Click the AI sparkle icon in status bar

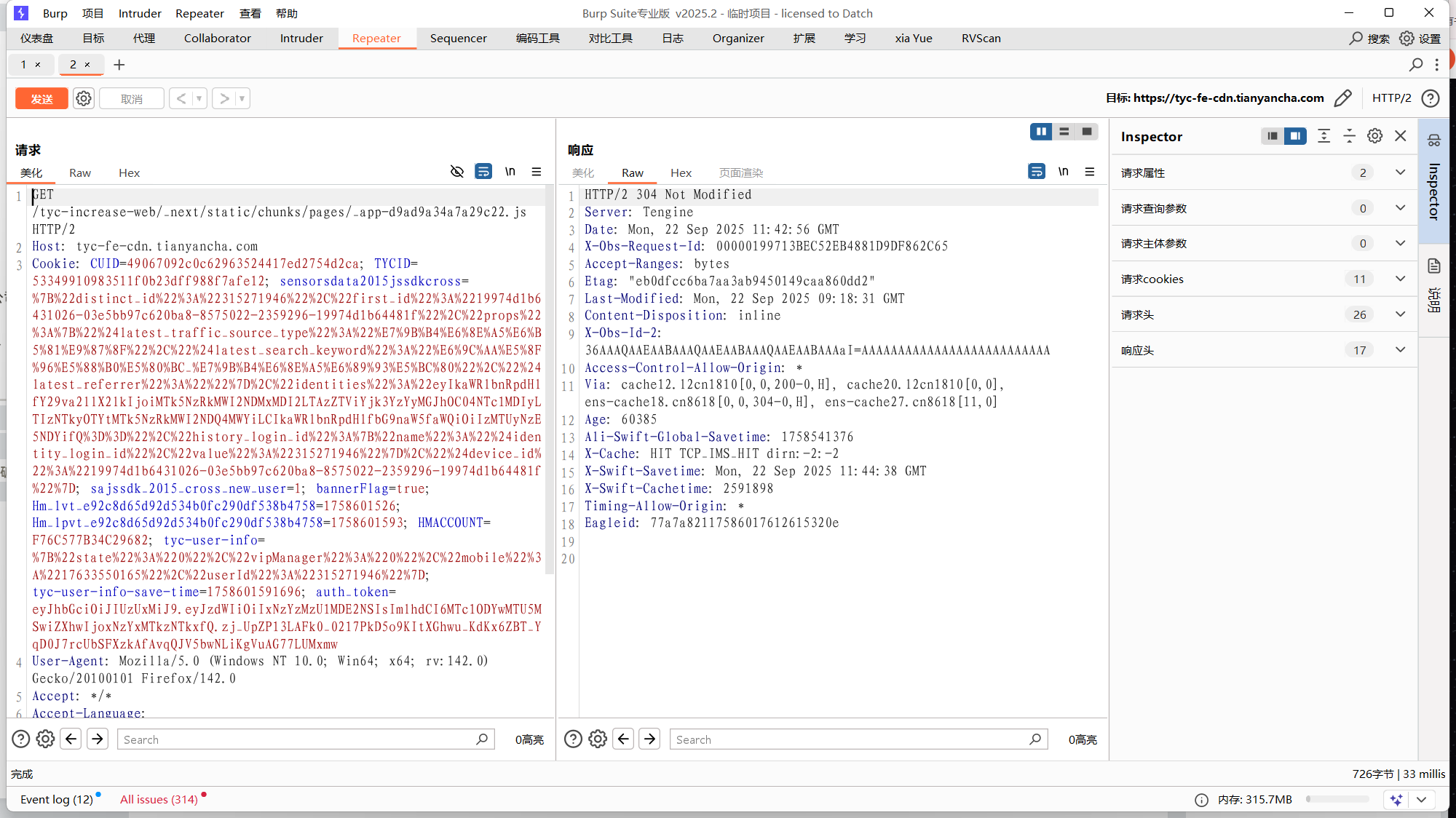tap(1396, 799)
